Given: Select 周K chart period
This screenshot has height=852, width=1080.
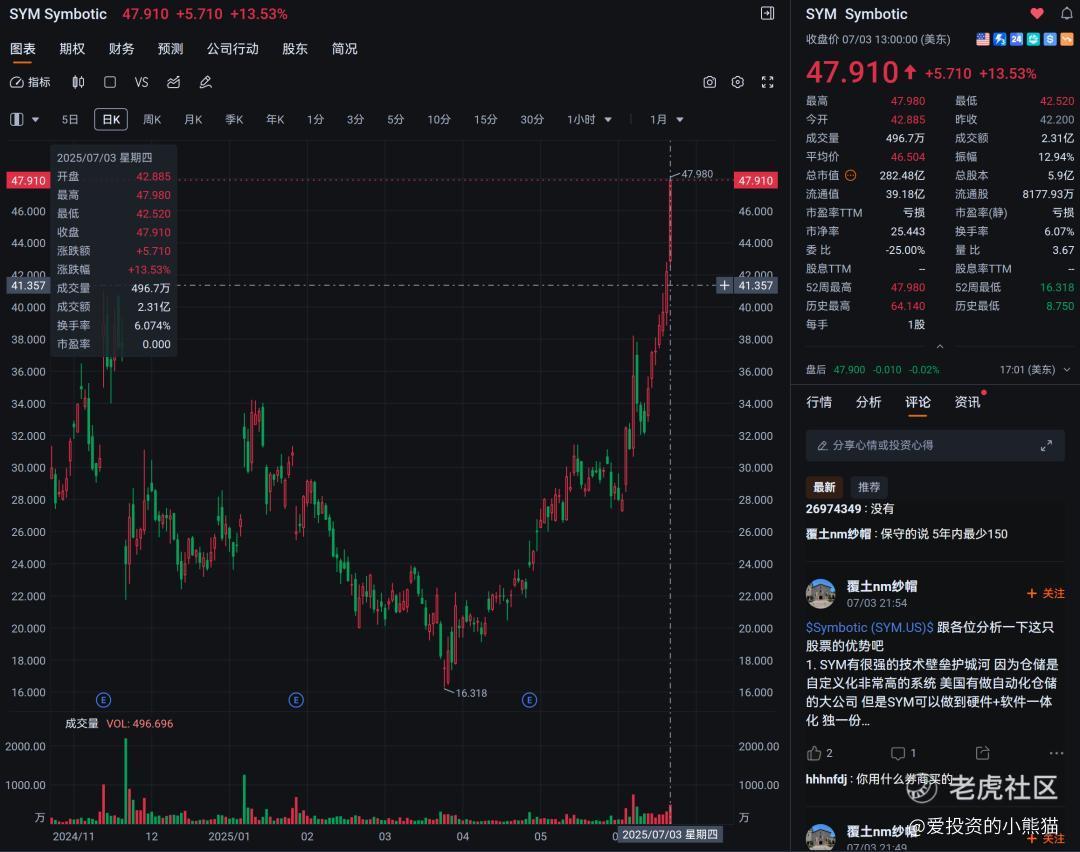Looking at the screenshot, I should coord(152,119).
